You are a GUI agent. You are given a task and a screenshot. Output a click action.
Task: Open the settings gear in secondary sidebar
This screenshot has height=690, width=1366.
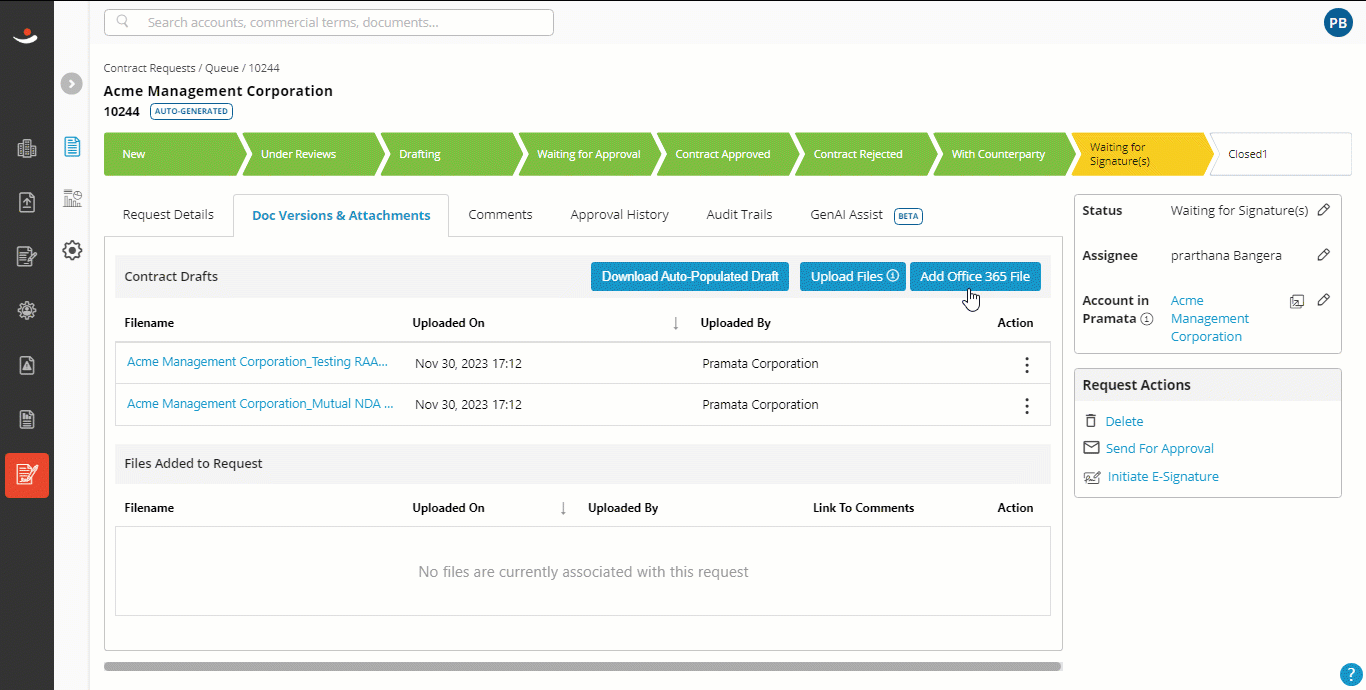coord(72,250)
